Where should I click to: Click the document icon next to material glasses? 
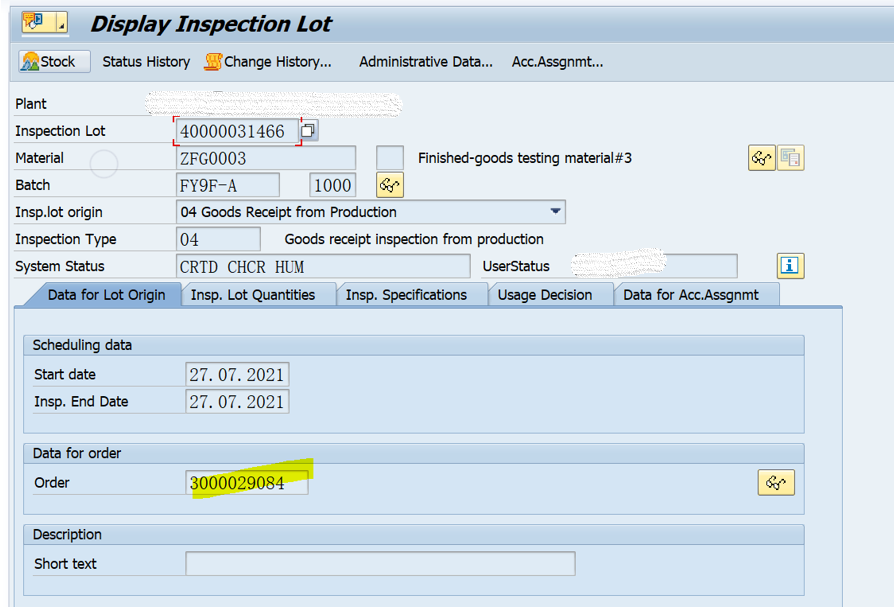[x=790, y=158]
